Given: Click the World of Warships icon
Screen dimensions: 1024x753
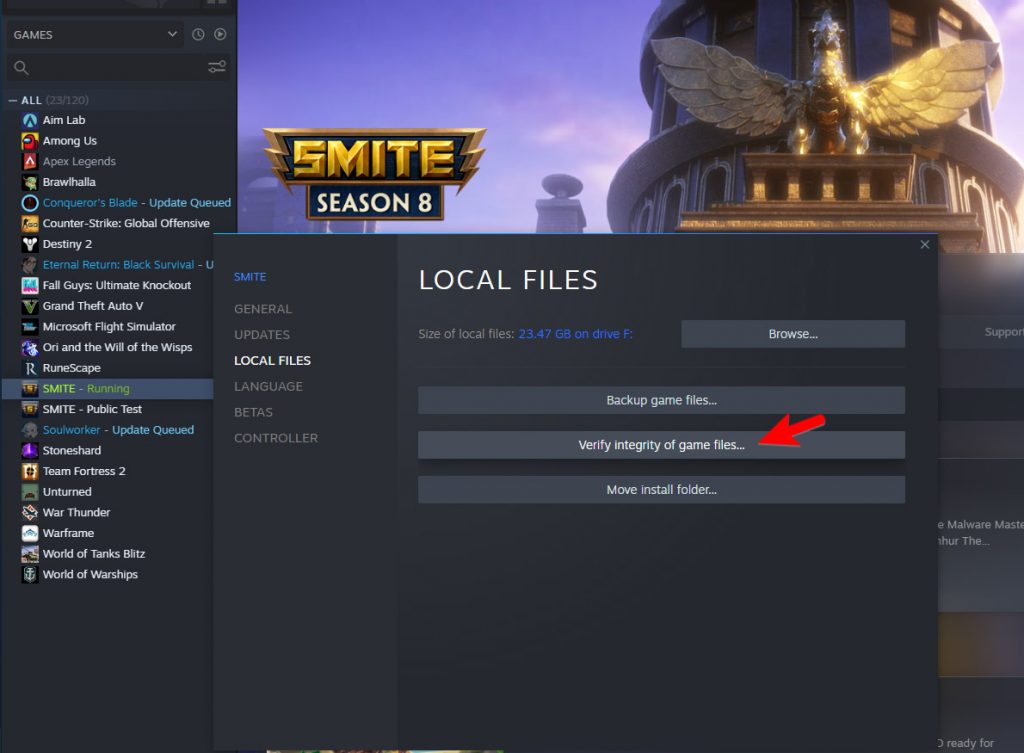Looking at the screenshot, I should click(29, 575).
